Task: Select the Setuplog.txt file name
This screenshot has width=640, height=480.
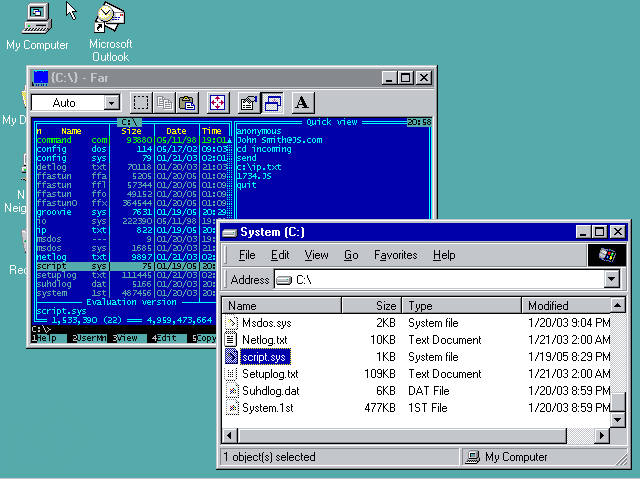Action: pos(270,374)
